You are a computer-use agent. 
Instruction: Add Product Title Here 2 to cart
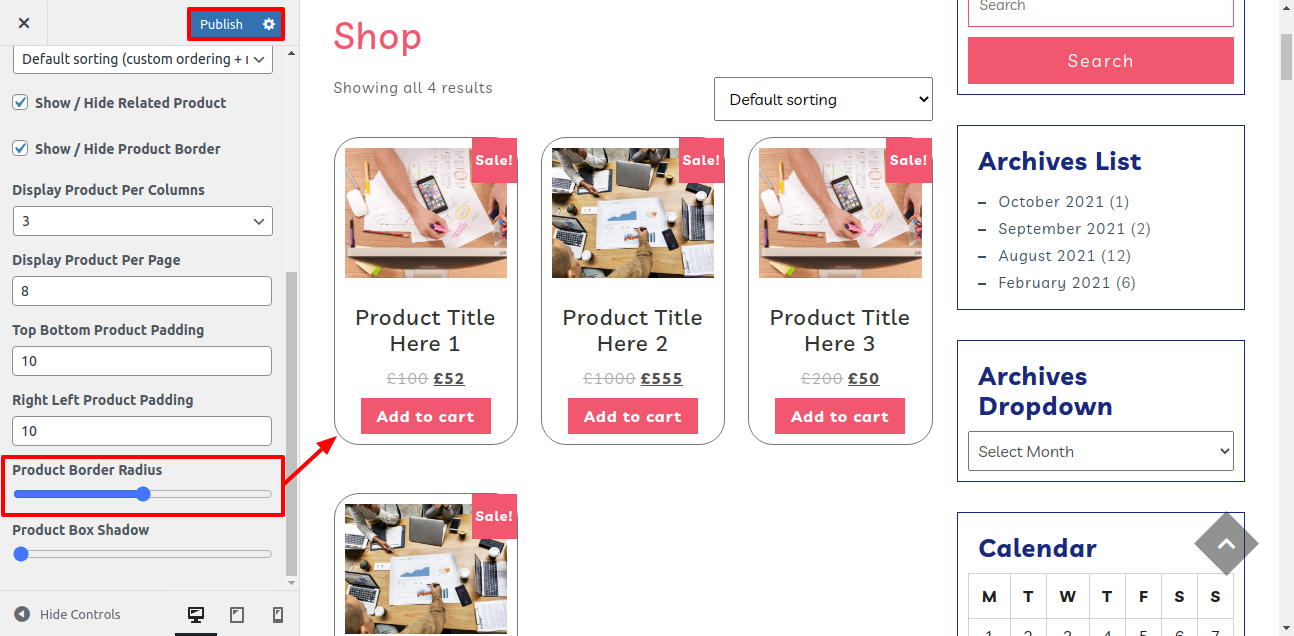(633, 416)
